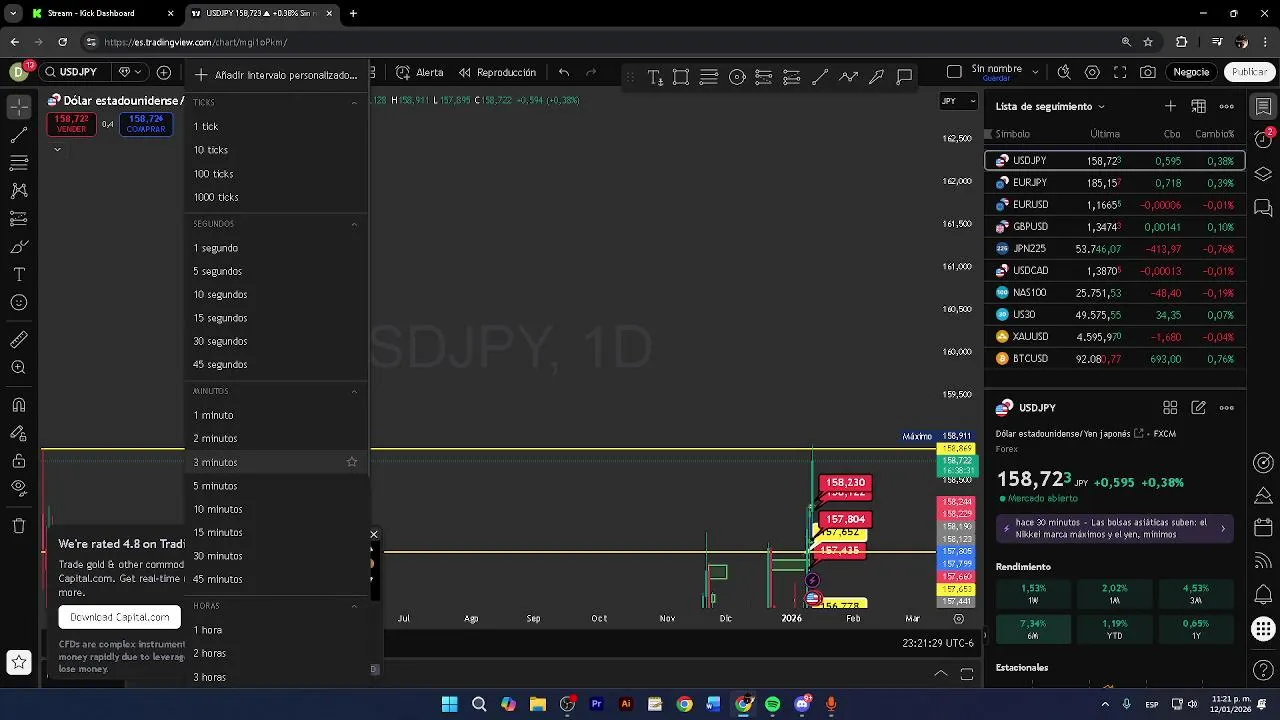
Task: Click Download Capital.com button
Action: [120, 617]
